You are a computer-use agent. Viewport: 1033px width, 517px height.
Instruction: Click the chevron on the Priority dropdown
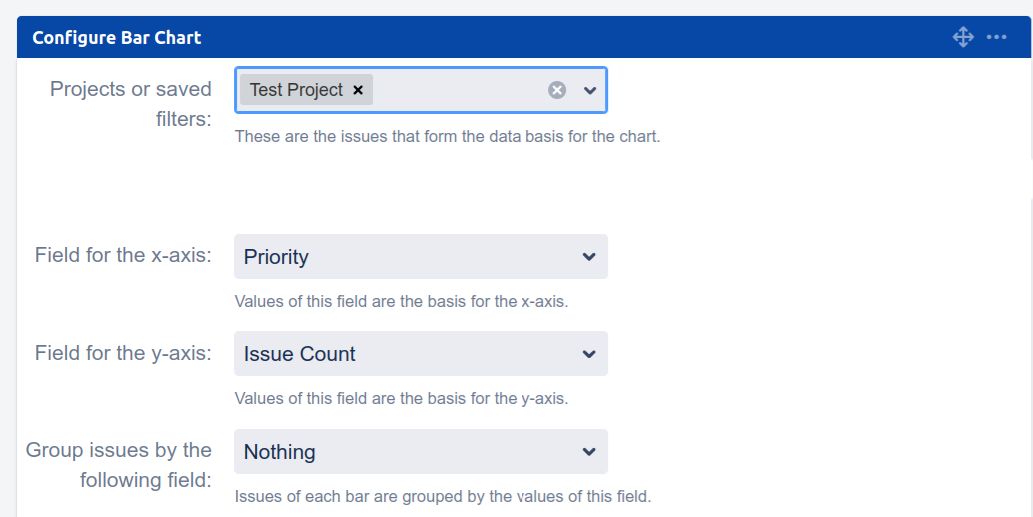589,257
